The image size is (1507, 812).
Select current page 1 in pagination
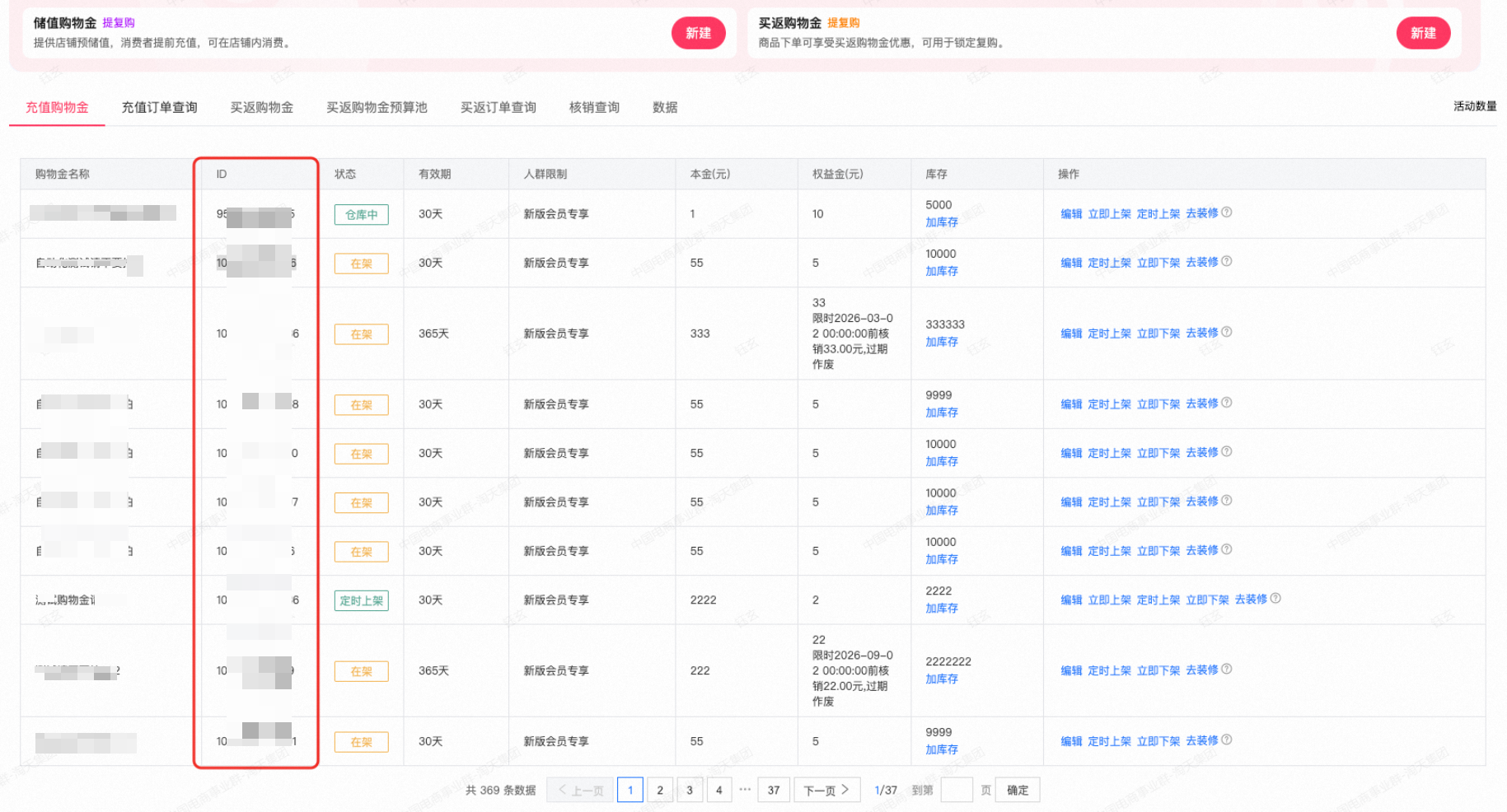630,791
